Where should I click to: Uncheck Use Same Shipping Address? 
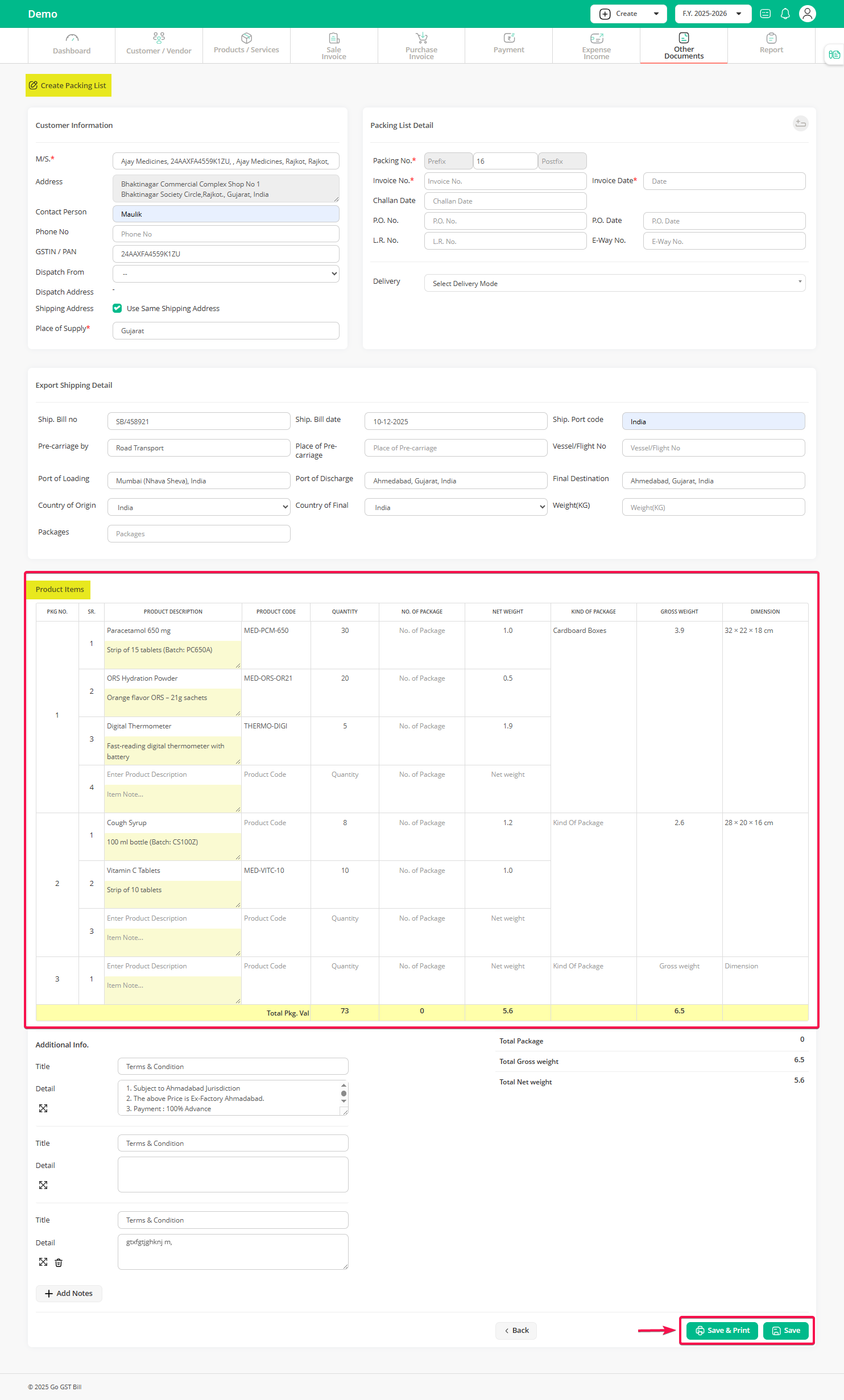117,308
